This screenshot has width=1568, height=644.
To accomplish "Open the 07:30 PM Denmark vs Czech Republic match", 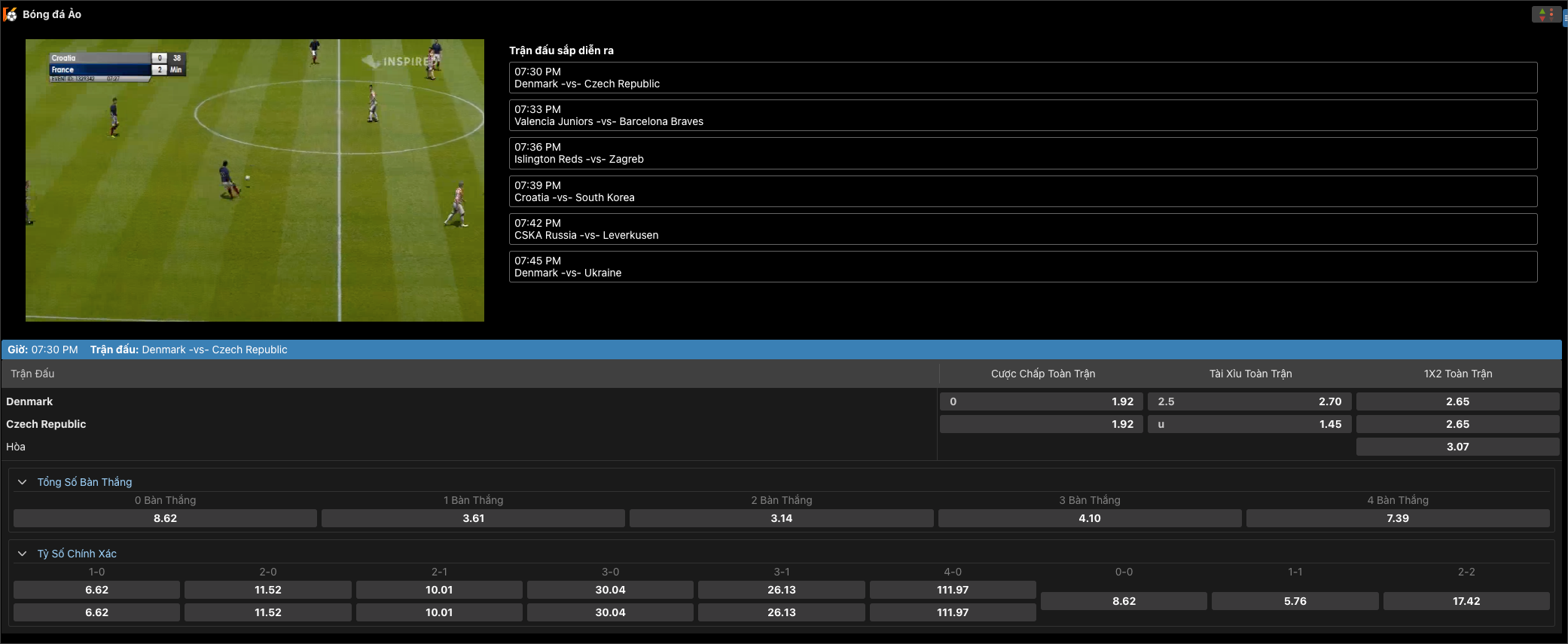I will [1022, 78].
